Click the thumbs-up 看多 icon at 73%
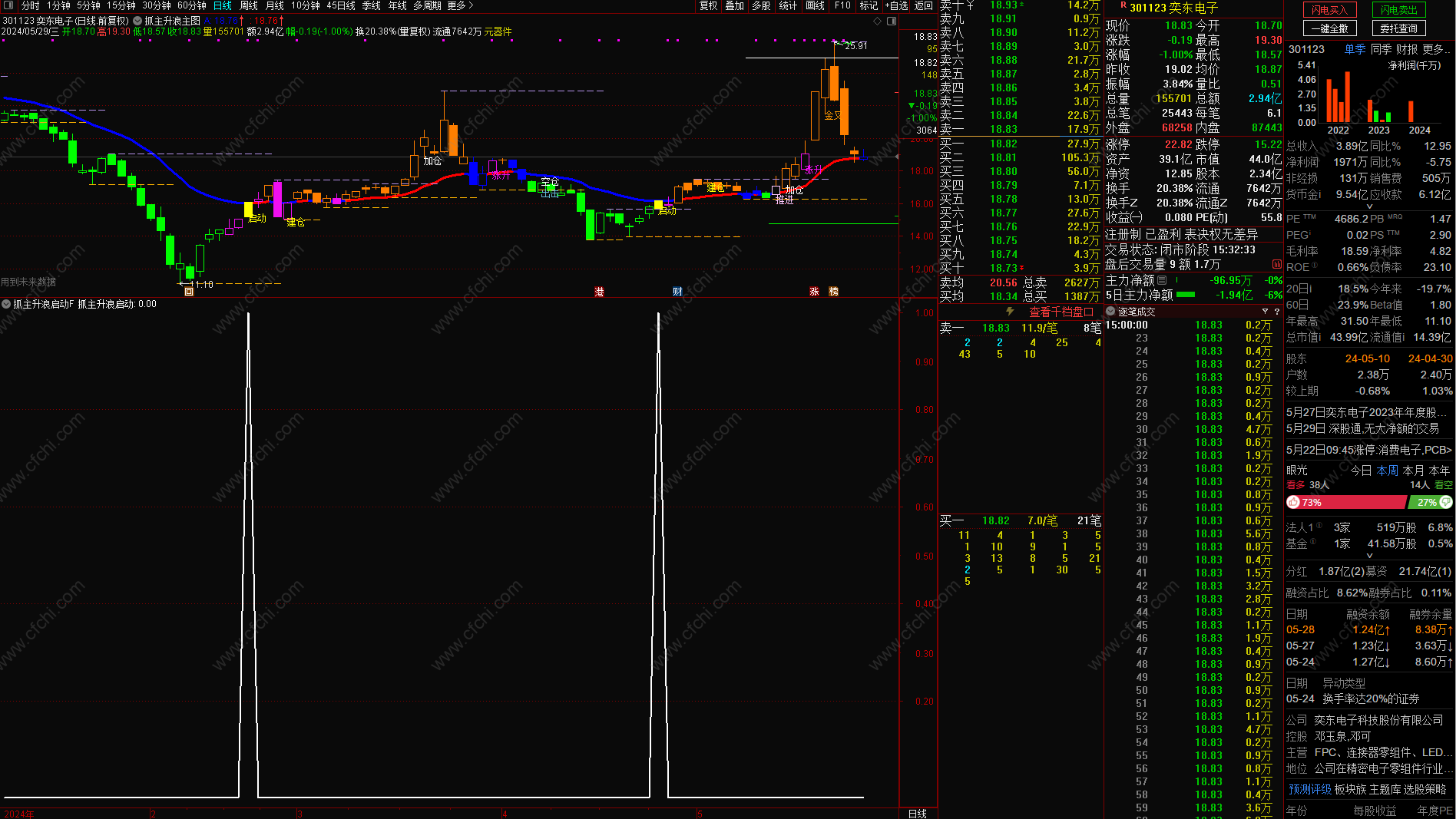Screen dimensions: 1456x819 pos(1293,502)
